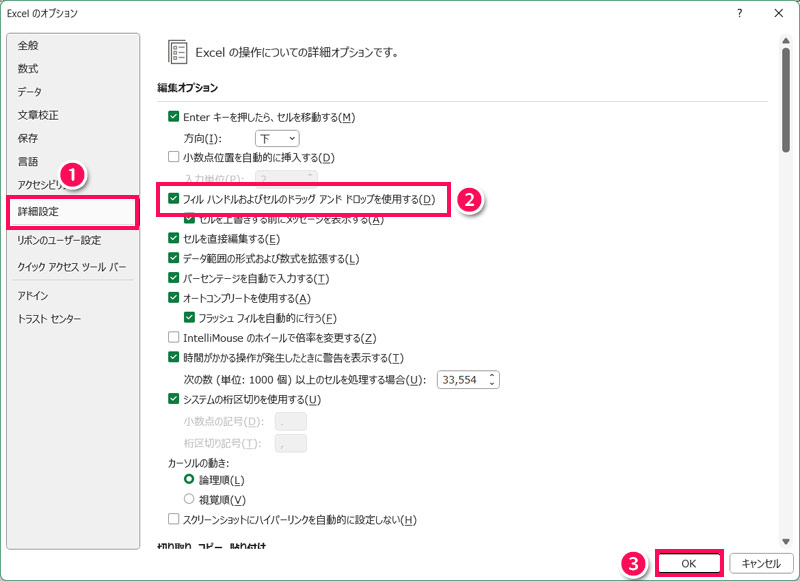The width and height of the screenshot is (800, 581).
Task: Enable スクリーンショットにハイパーリンクを自動的に設定しない
Action: coord(173,519)
